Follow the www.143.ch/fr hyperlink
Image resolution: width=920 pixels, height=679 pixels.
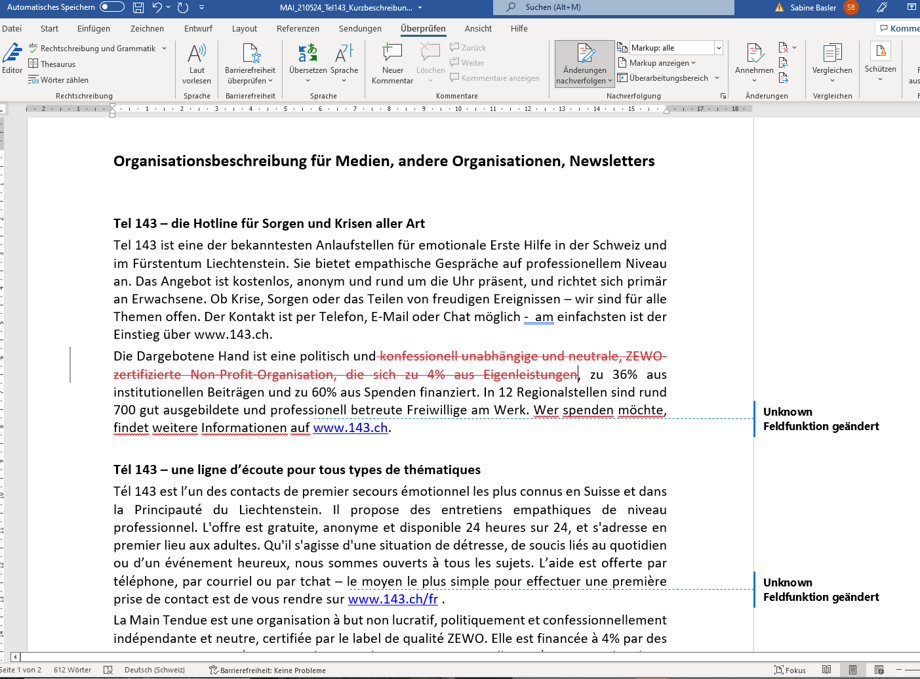[392, 599]
